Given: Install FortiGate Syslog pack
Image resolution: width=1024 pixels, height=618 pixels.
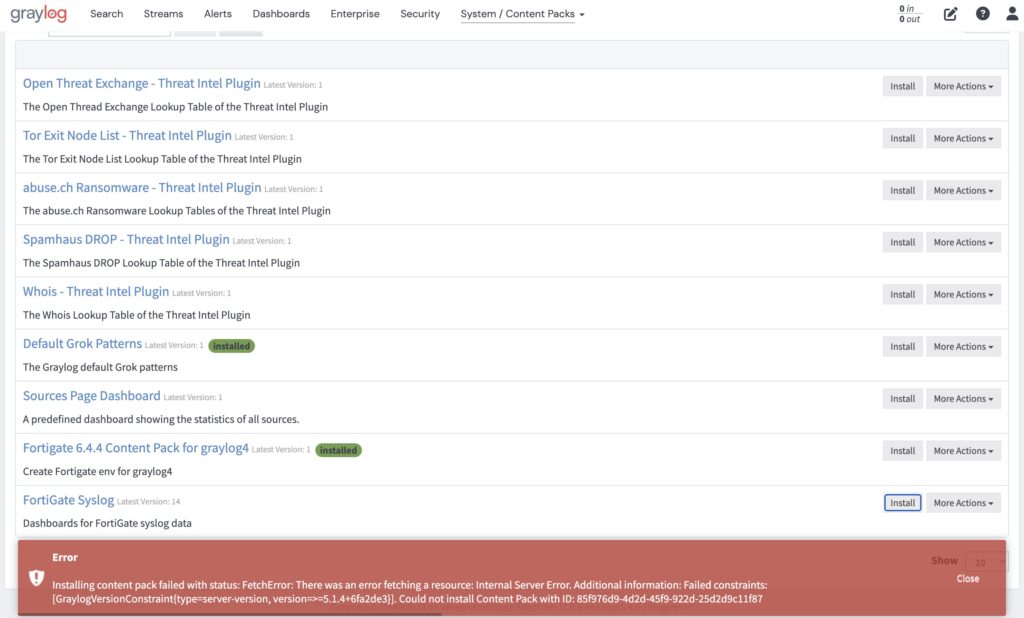Looking at the screenshot, I should point(903,503).
